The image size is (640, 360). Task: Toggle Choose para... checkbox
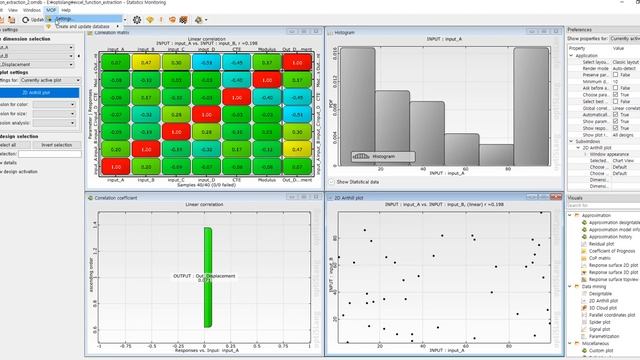616,95
